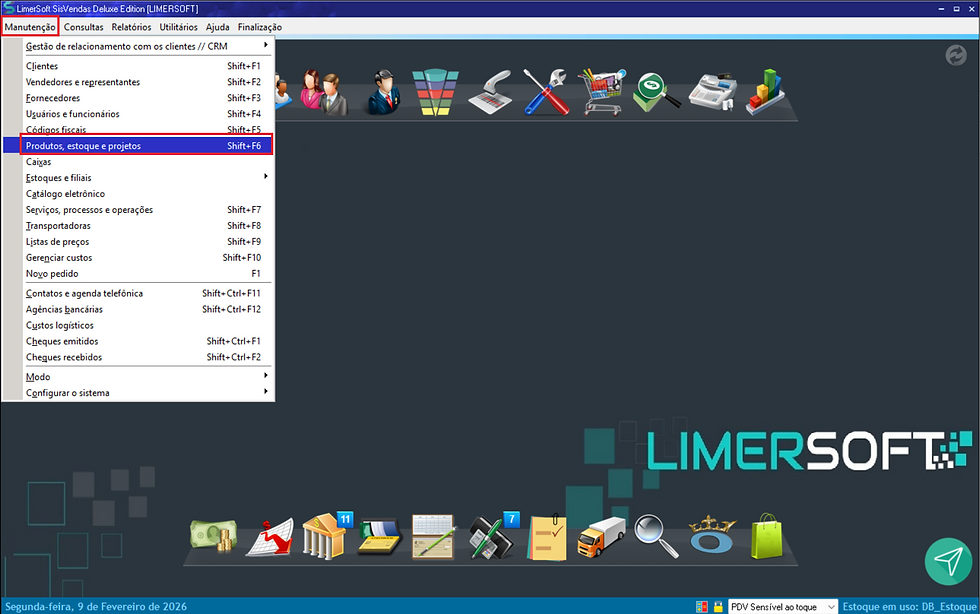This screenshot has height=614, width=980.
Task: Open the green shopping bag icon
Action: tap(766, 536)
